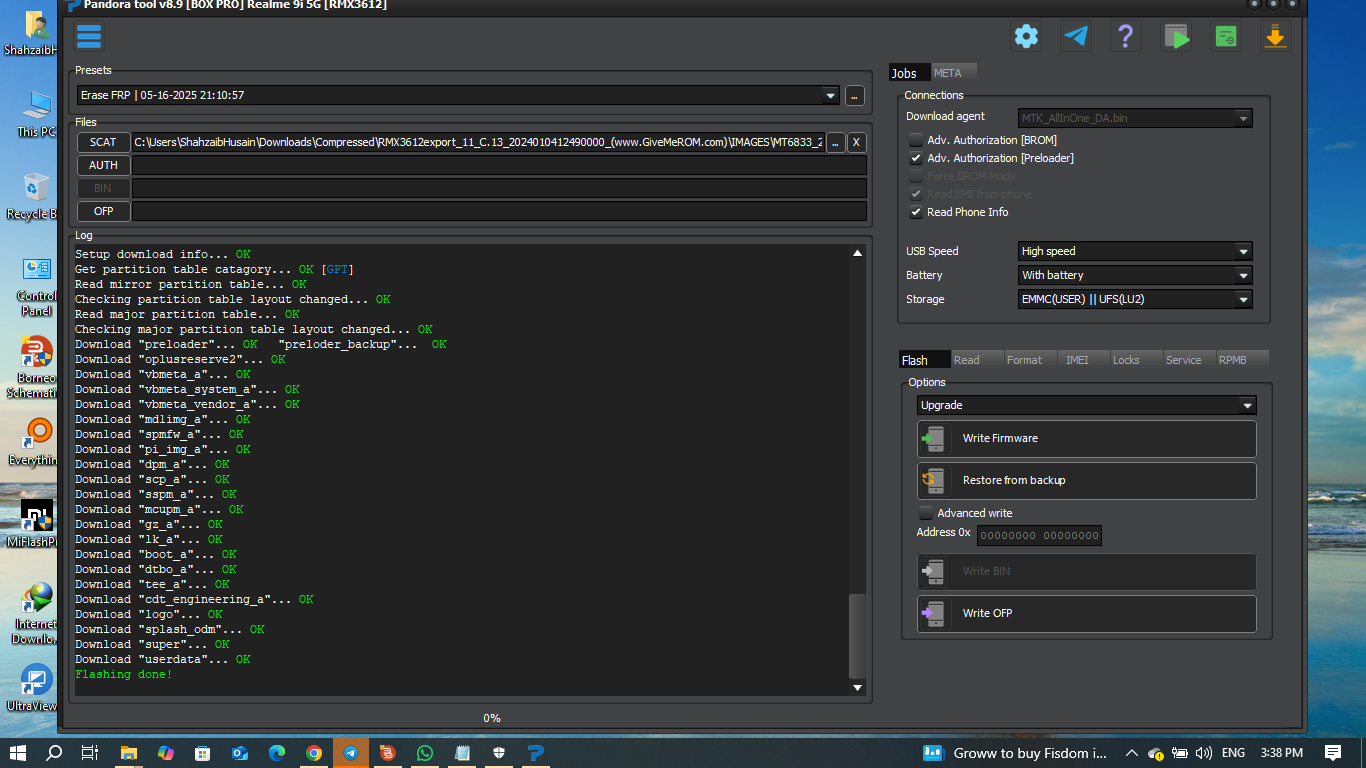The height and width of the screenshot is (768, 1366).
Task: Clear the SCAT path with X button
Action: click(x=857, y=143)
